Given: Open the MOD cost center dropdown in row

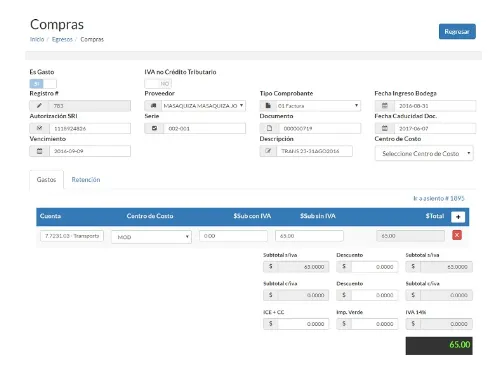Looking at the screenshot, I should point(151,237).
